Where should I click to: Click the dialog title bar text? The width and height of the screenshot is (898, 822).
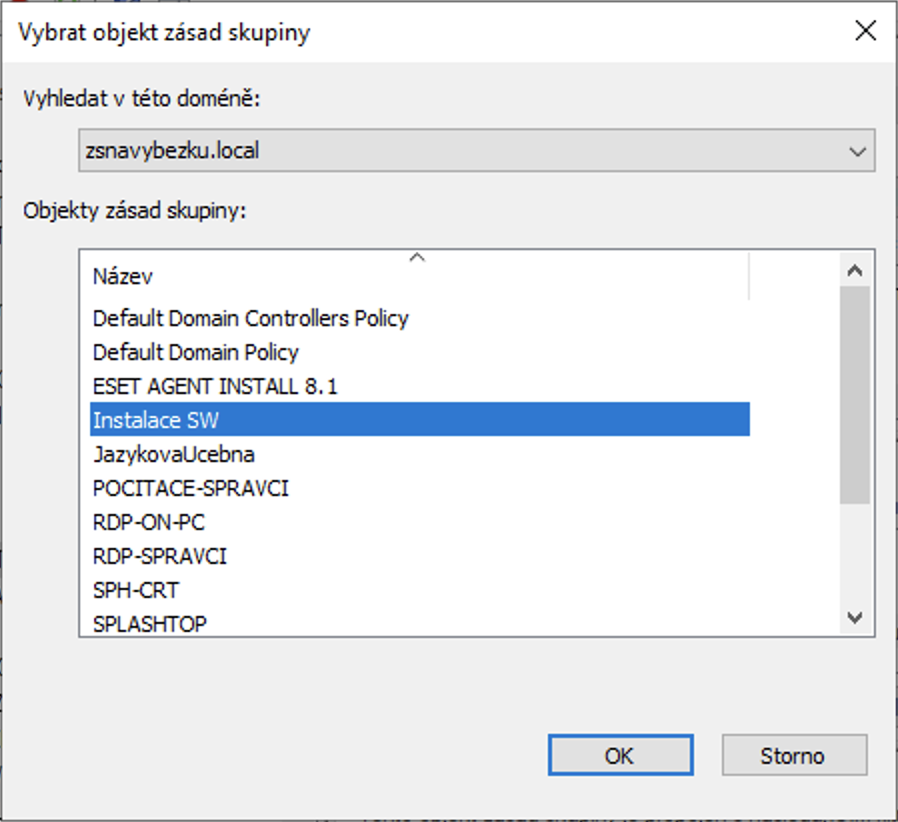[165, 32]
